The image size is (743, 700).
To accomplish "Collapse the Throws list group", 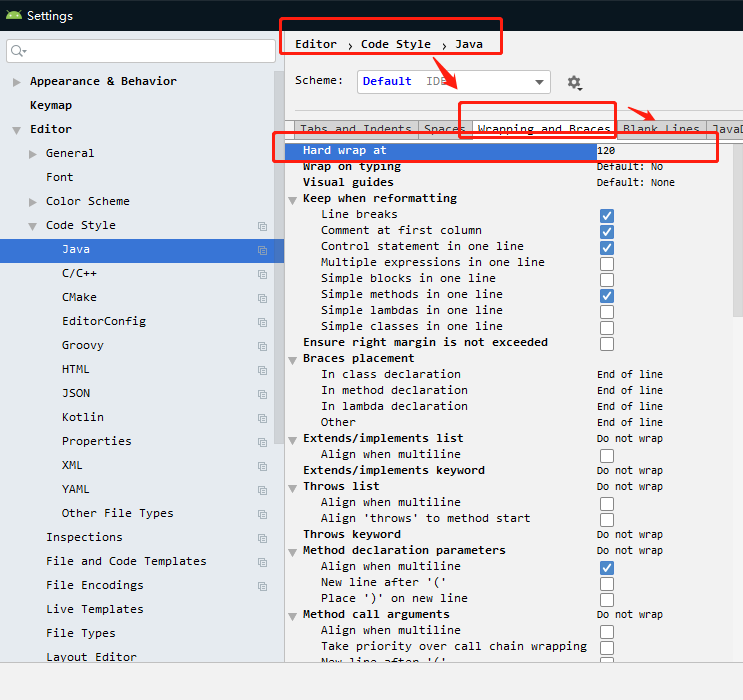I will 293,488.
